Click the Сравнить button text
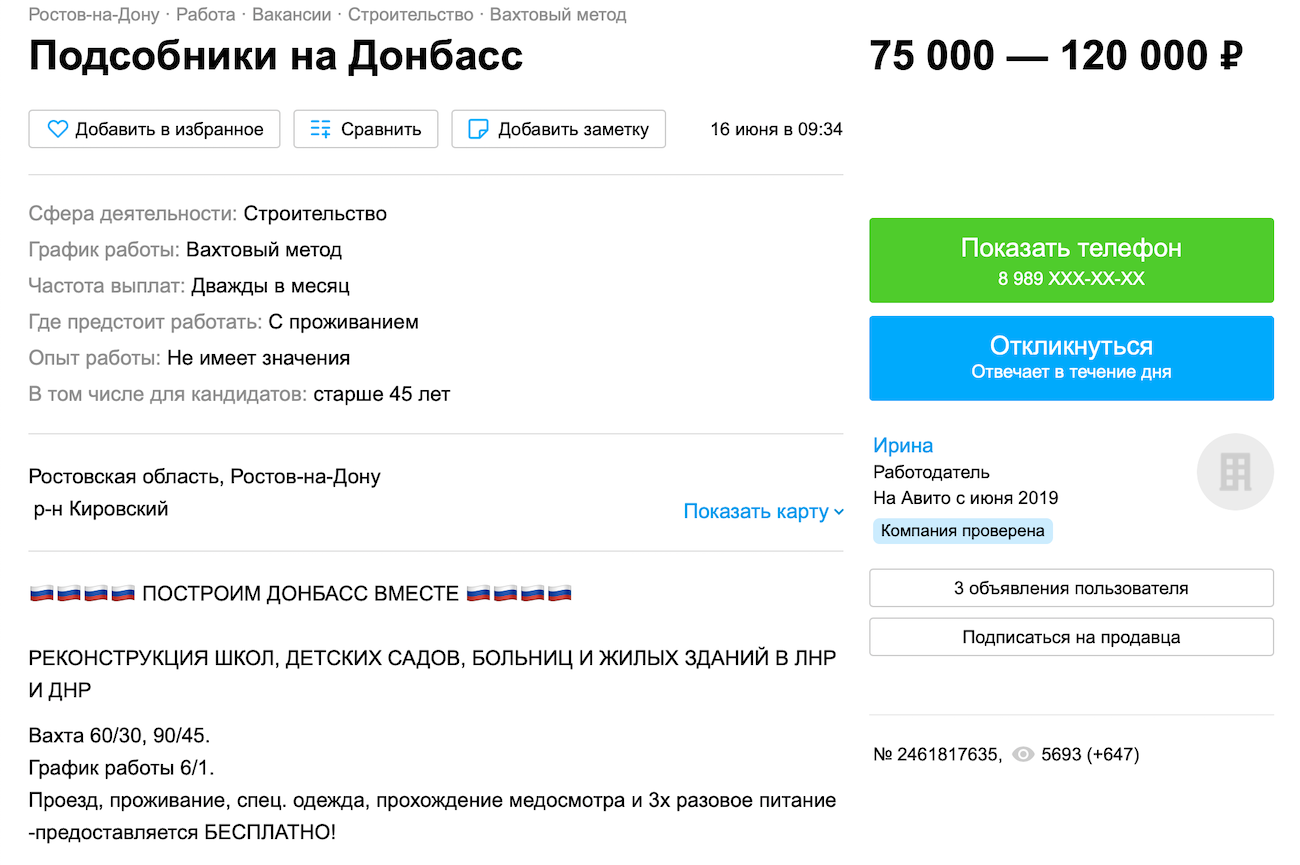This screenshot has height=865, width=1300. pos(381,129)
